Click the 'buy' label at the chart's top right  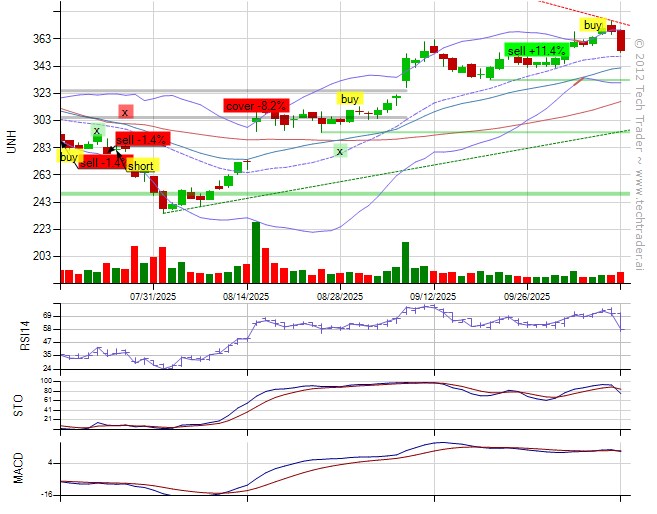point(593,24)
